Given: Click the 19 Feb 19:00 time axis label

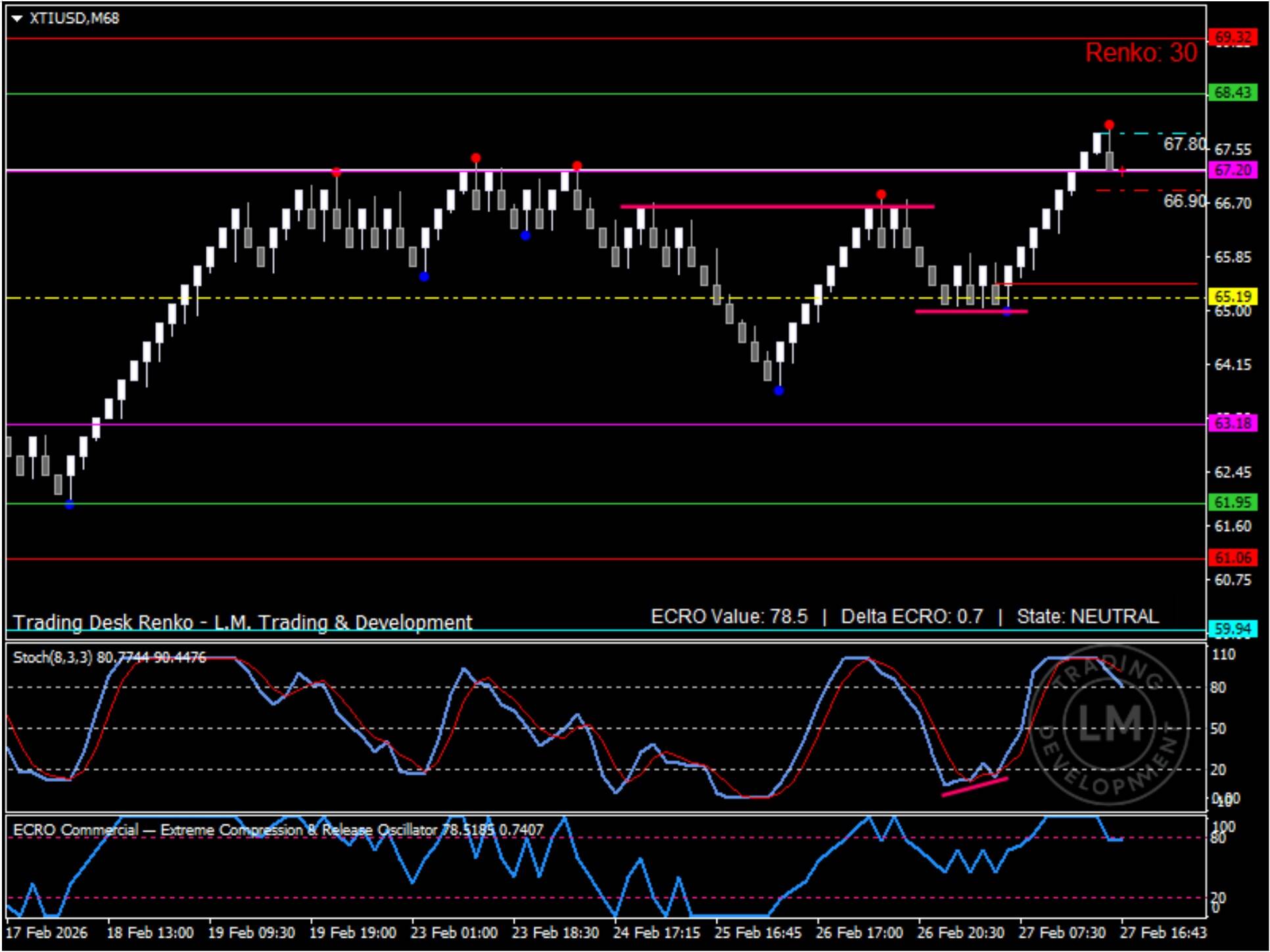Looking at the screenshot, I should (353, 933).
